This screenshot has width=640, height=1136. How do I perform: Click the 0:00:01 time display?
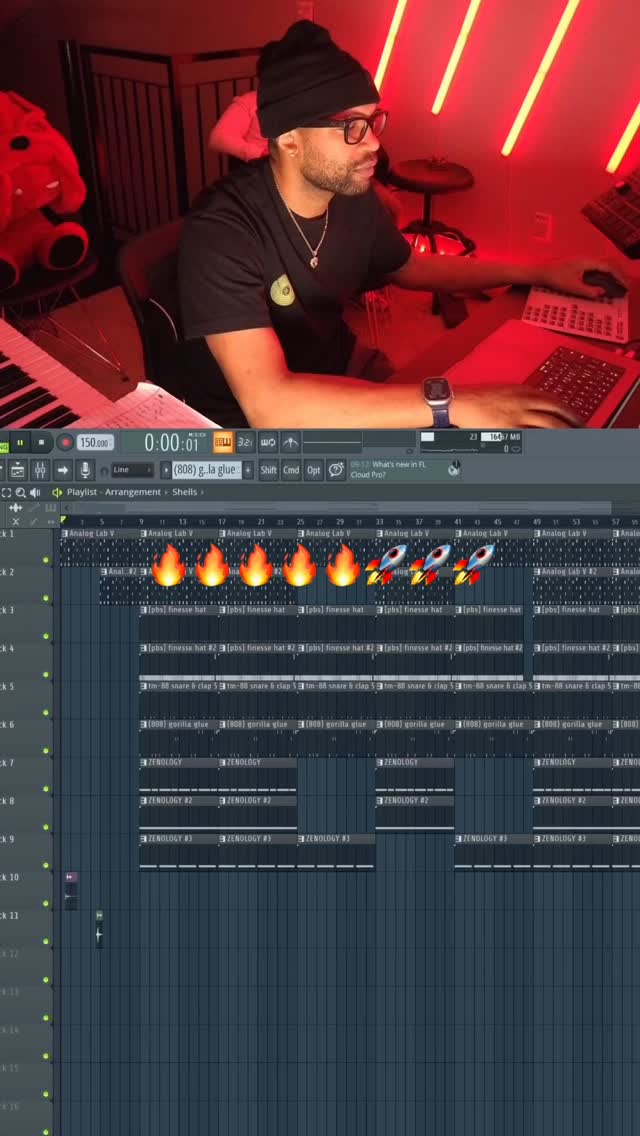172,442
